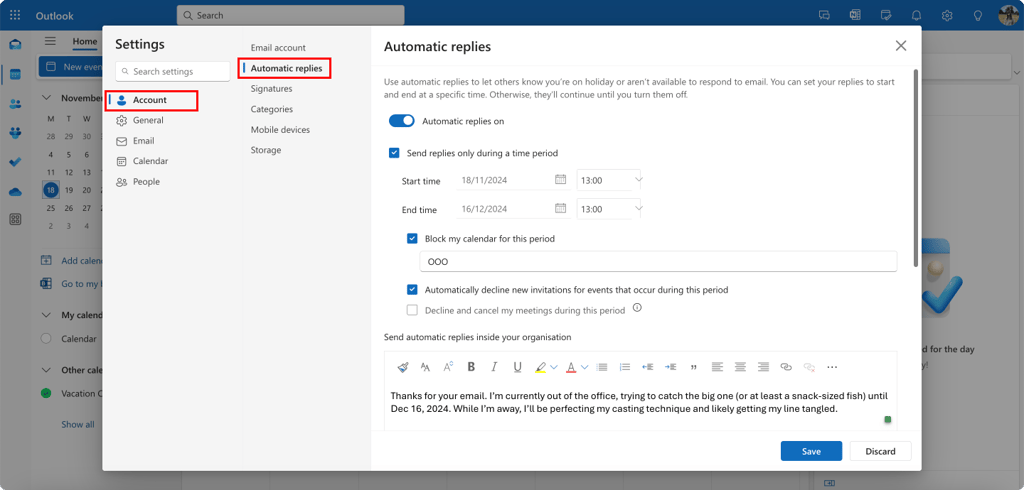Uncheck Send replies only during time period
This screenshot has height=490, width=1024.
coord(394,153)
